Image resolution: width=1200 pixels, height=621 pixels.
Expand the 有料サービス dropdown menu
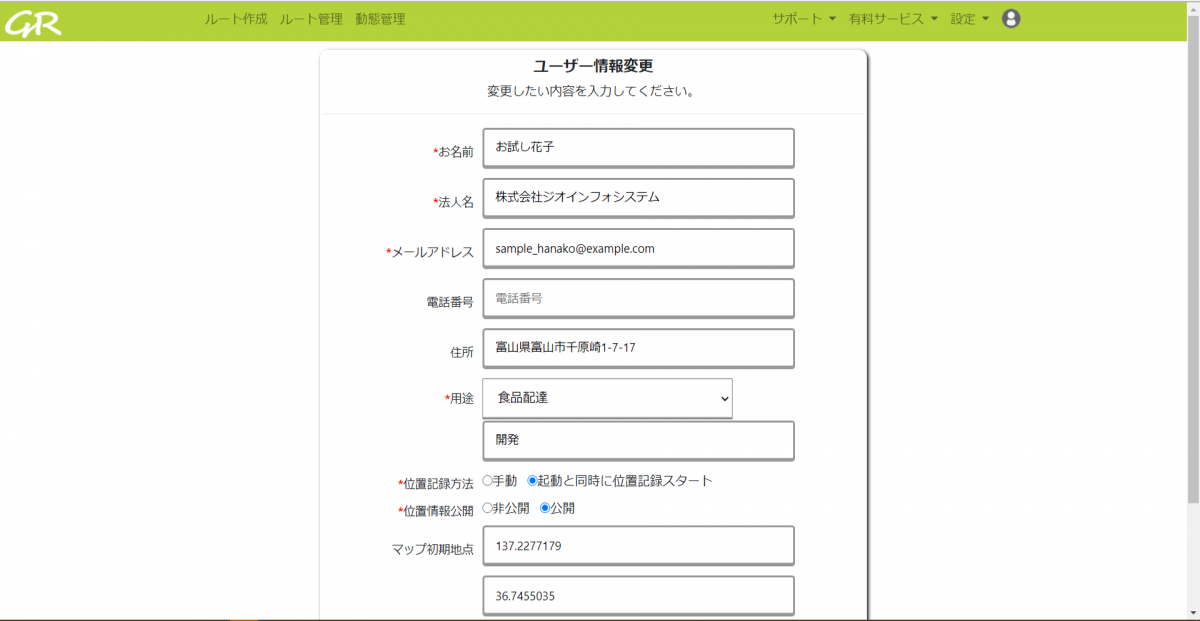pyautogui.click(x=893, y=19)
